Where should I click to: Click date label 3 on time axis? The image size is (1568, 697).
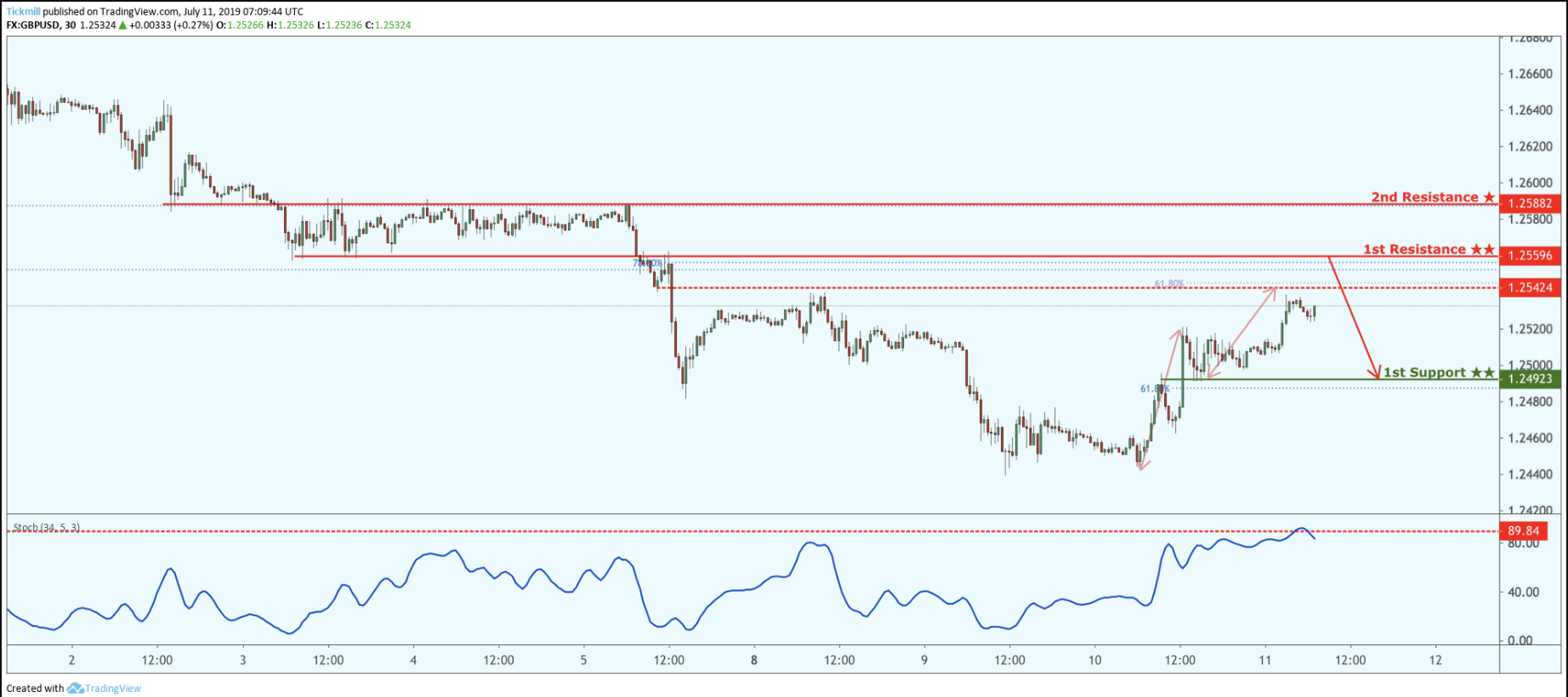(x=243, y=660)
